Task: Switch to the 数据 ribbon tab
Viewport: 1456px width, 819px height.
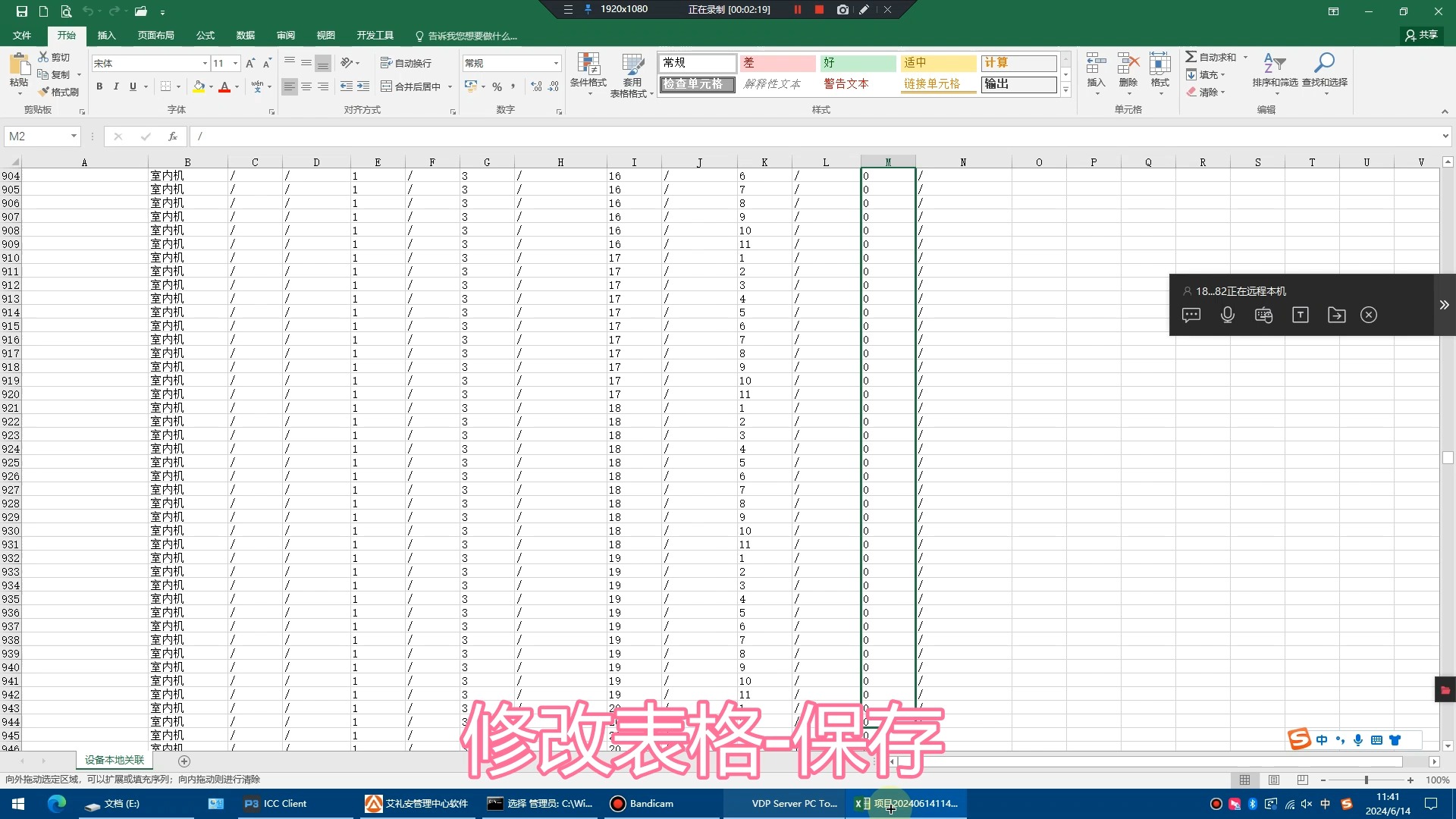Action: click(244, 35)
